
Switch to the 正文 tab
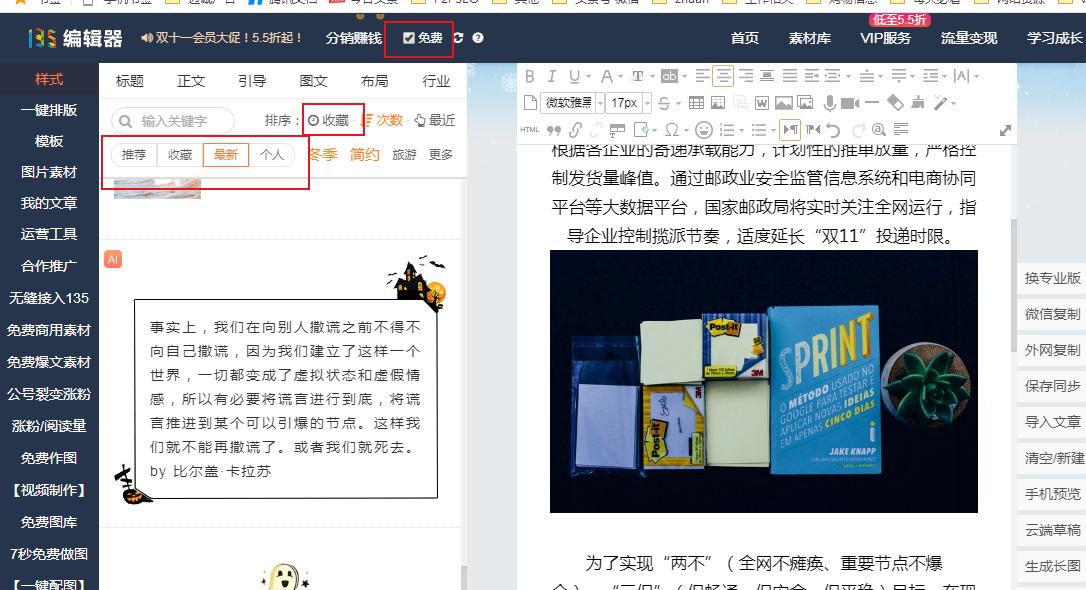tap(189, 81)
